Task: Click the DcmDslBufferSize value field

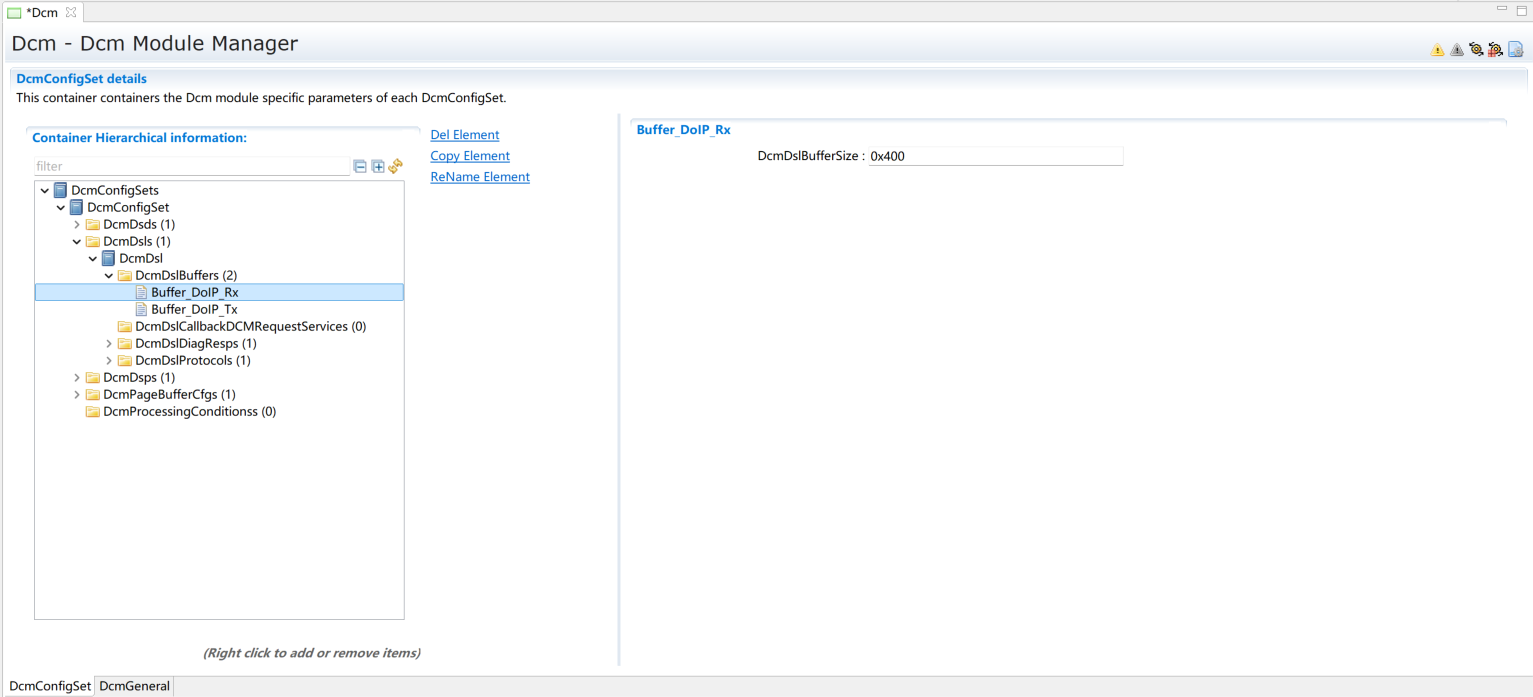Action: (x=995, y=157)
